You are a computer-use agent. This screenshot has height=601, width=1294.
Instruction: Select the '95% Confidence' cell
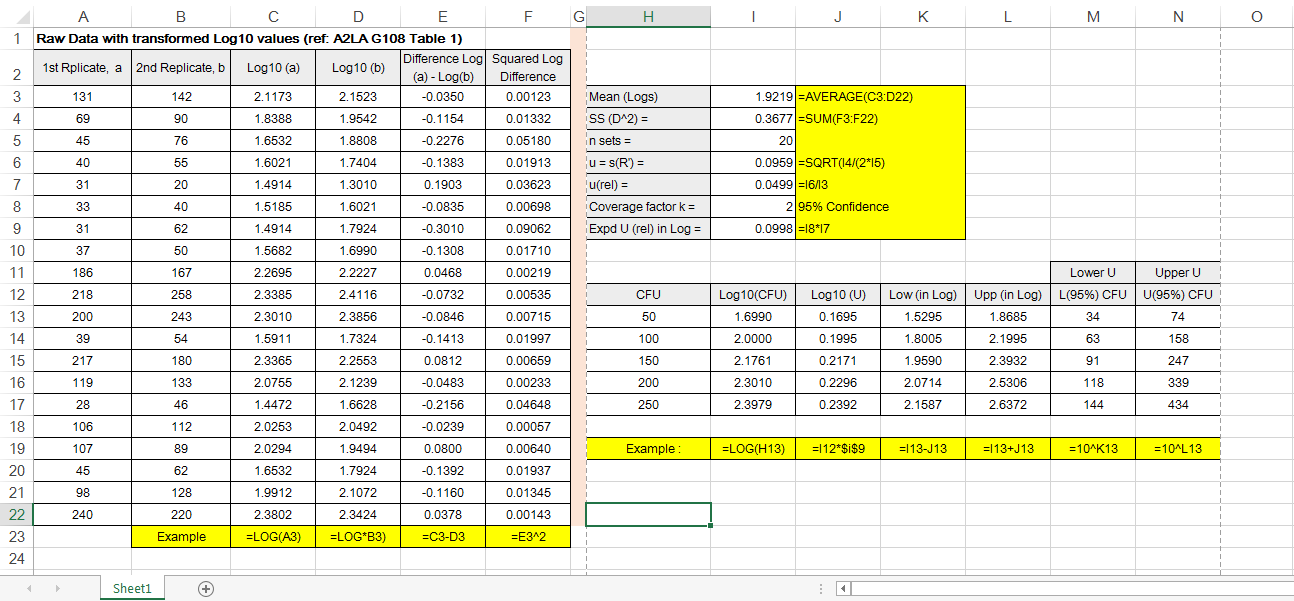880,207
